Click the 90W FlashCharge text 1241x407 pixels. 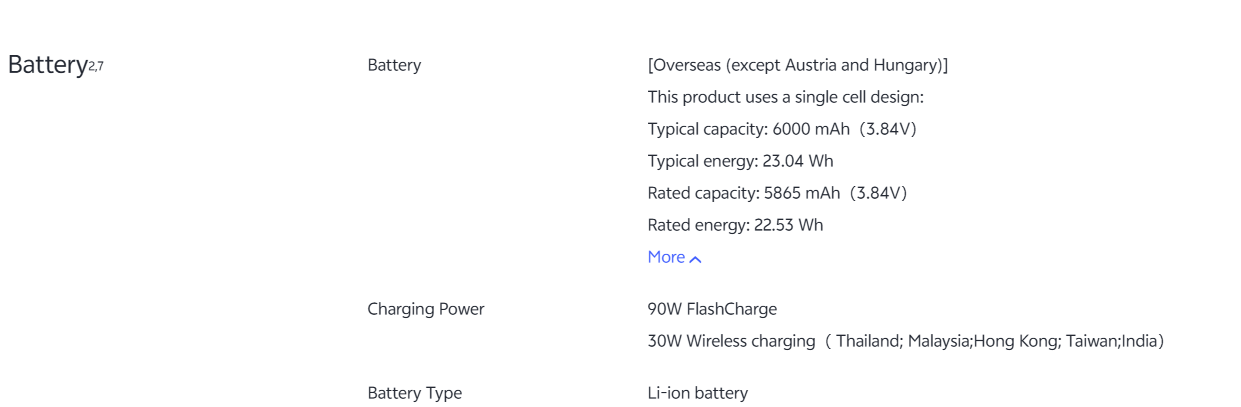pos(712,309)
